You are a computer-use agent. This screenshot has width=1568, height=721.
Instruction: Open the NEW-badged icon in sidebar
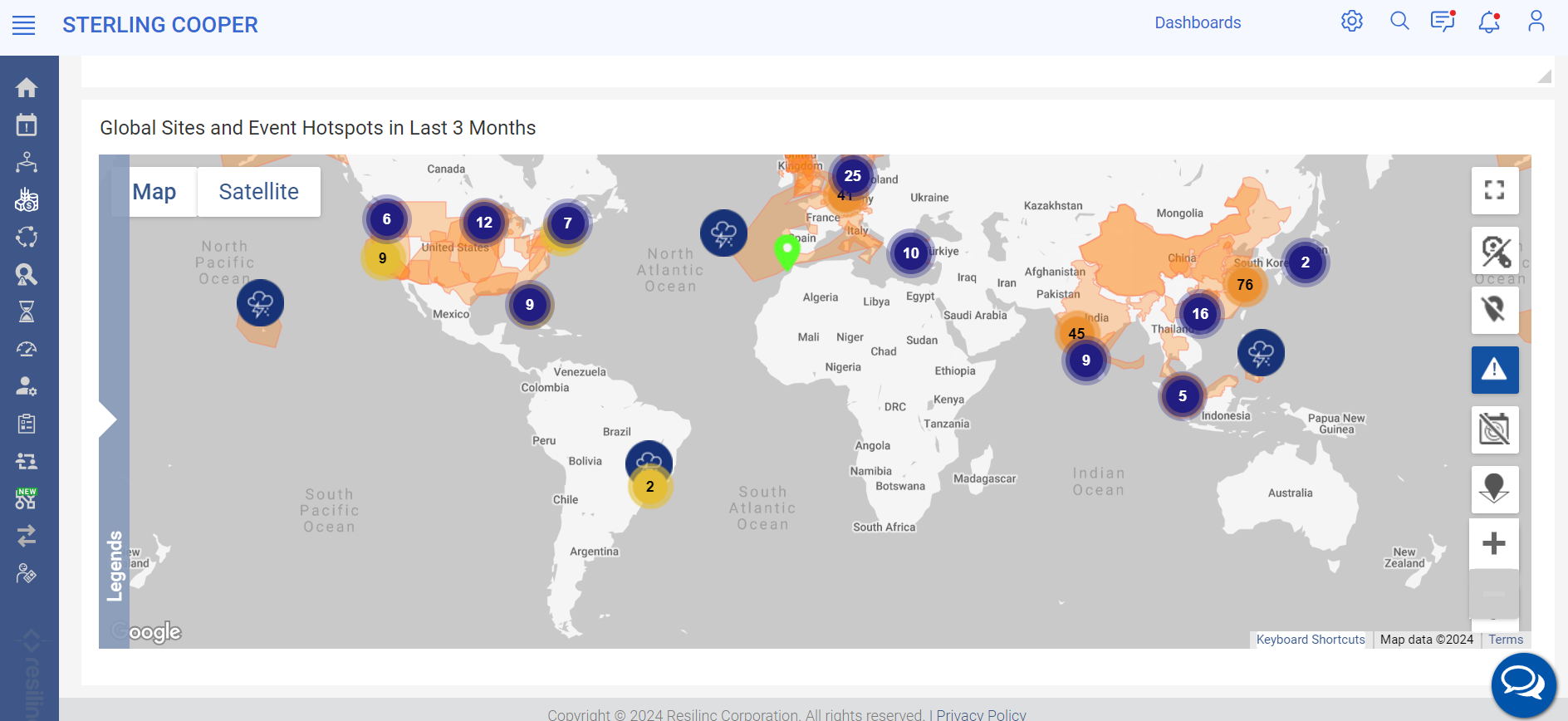[x=27, y=498]
